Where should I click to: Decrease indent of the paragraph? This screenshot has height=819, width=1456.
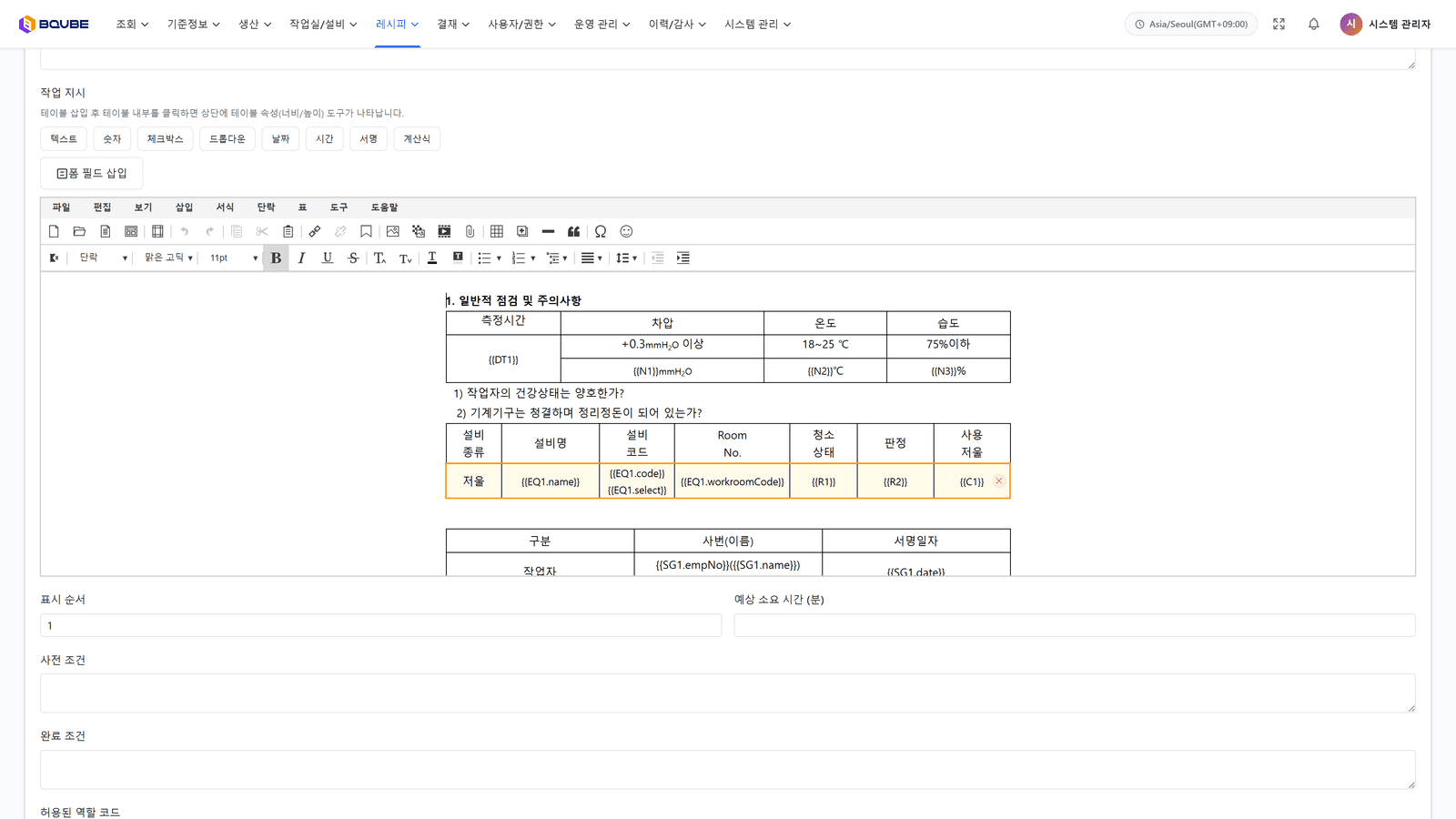click(657, 258)
